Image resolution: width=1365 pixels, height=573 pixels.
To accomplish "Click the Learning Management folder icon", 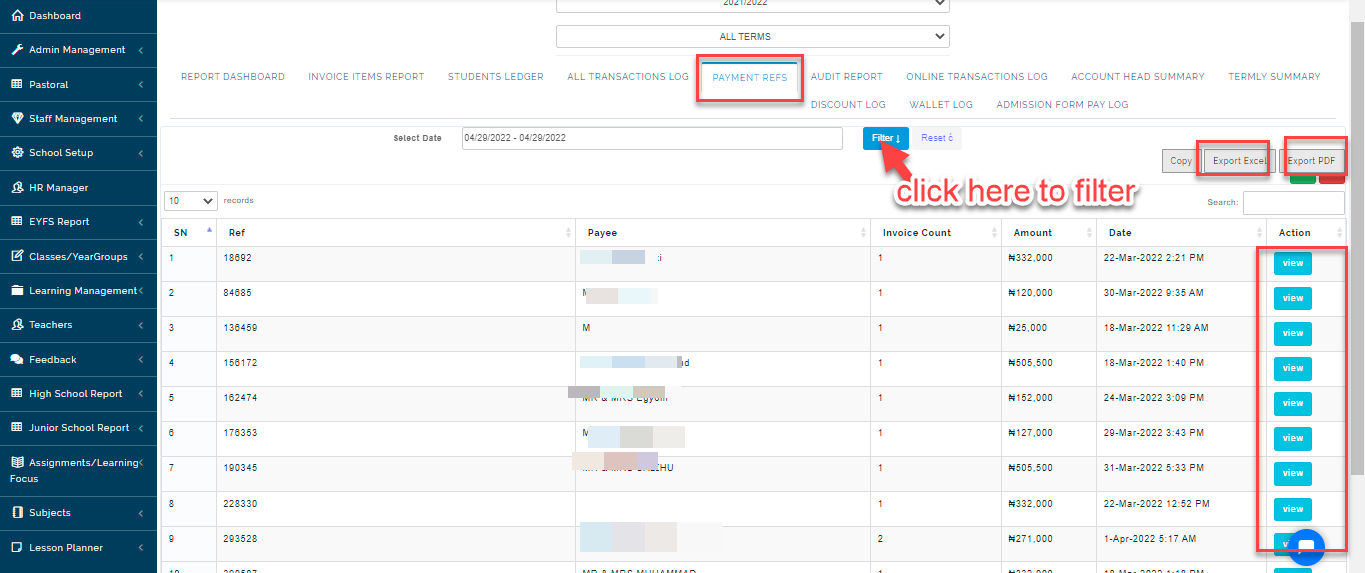I will tap(17, 291).
